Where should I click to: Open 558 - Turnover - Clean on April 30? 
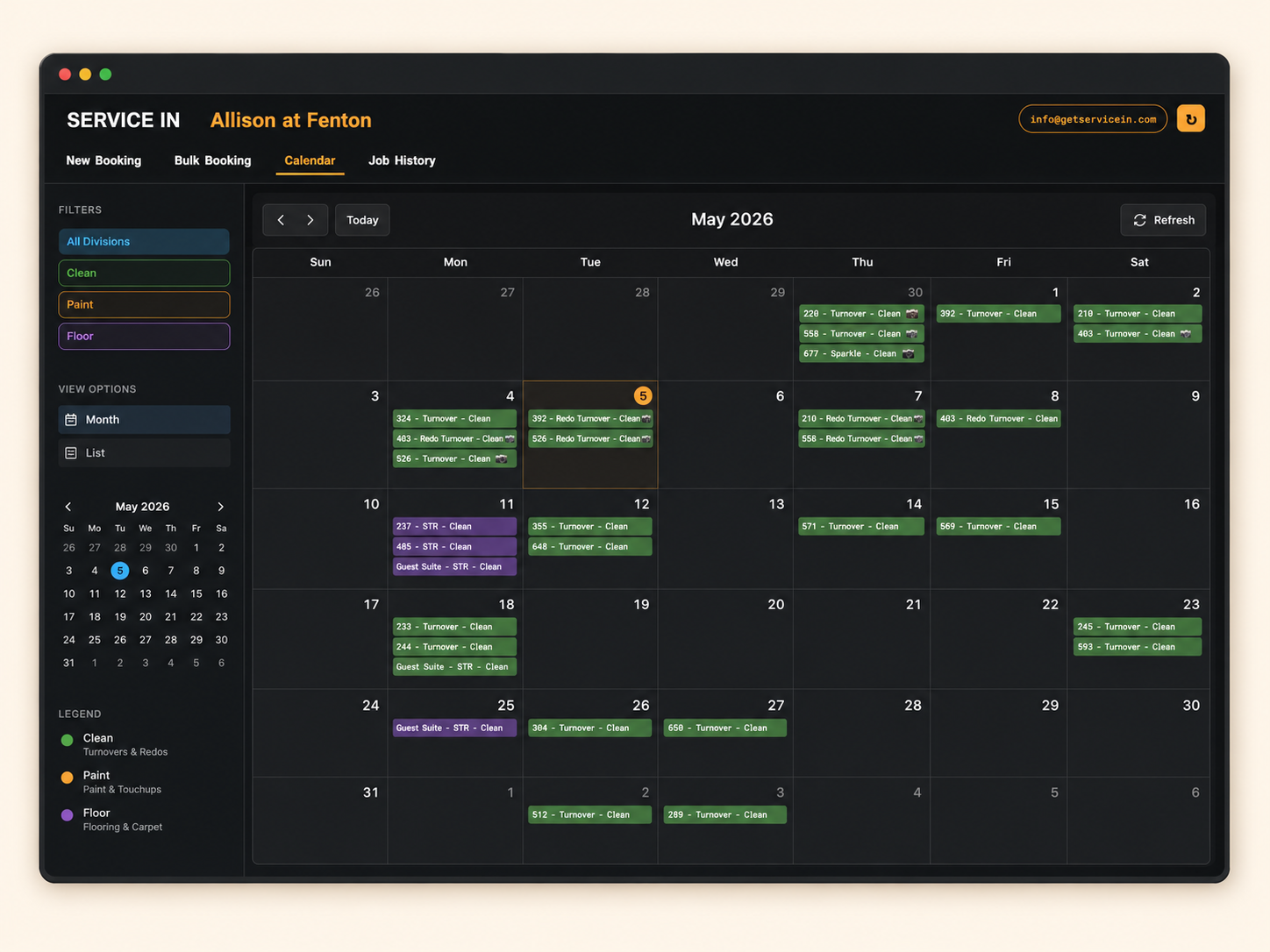tap(861, 334)
